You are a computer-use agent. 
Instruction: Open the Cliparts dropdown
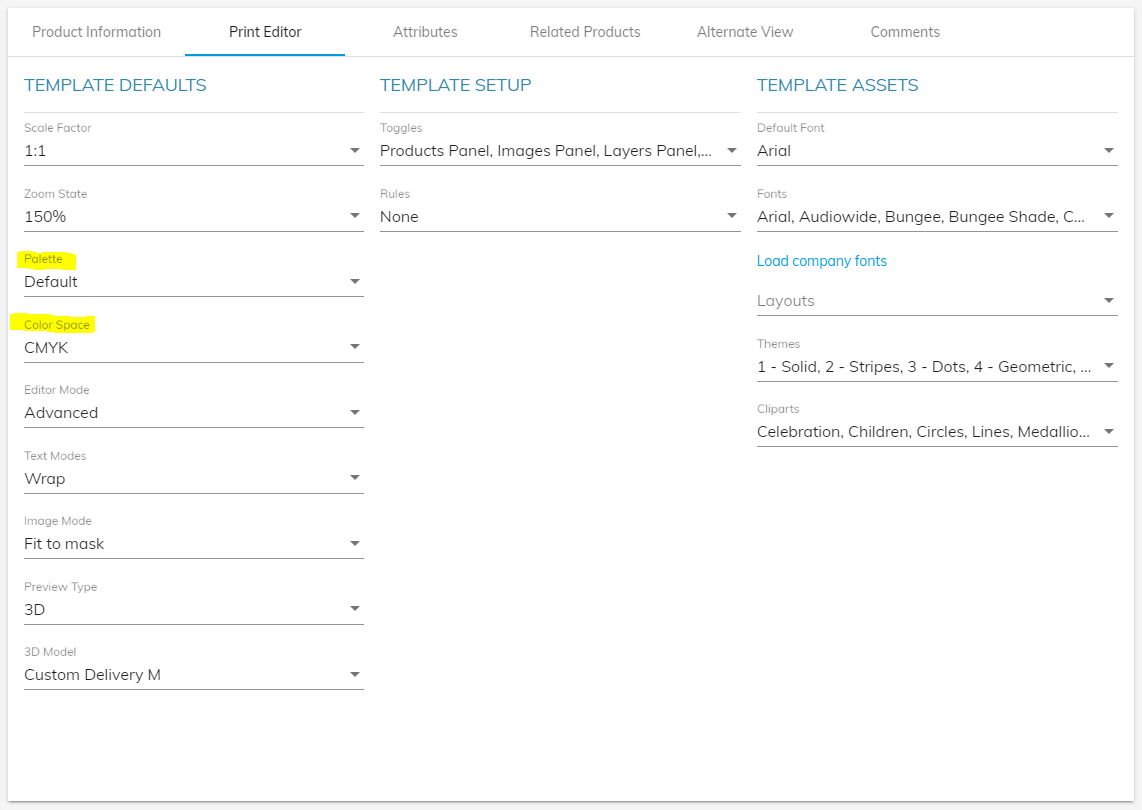tap(937, 432)
